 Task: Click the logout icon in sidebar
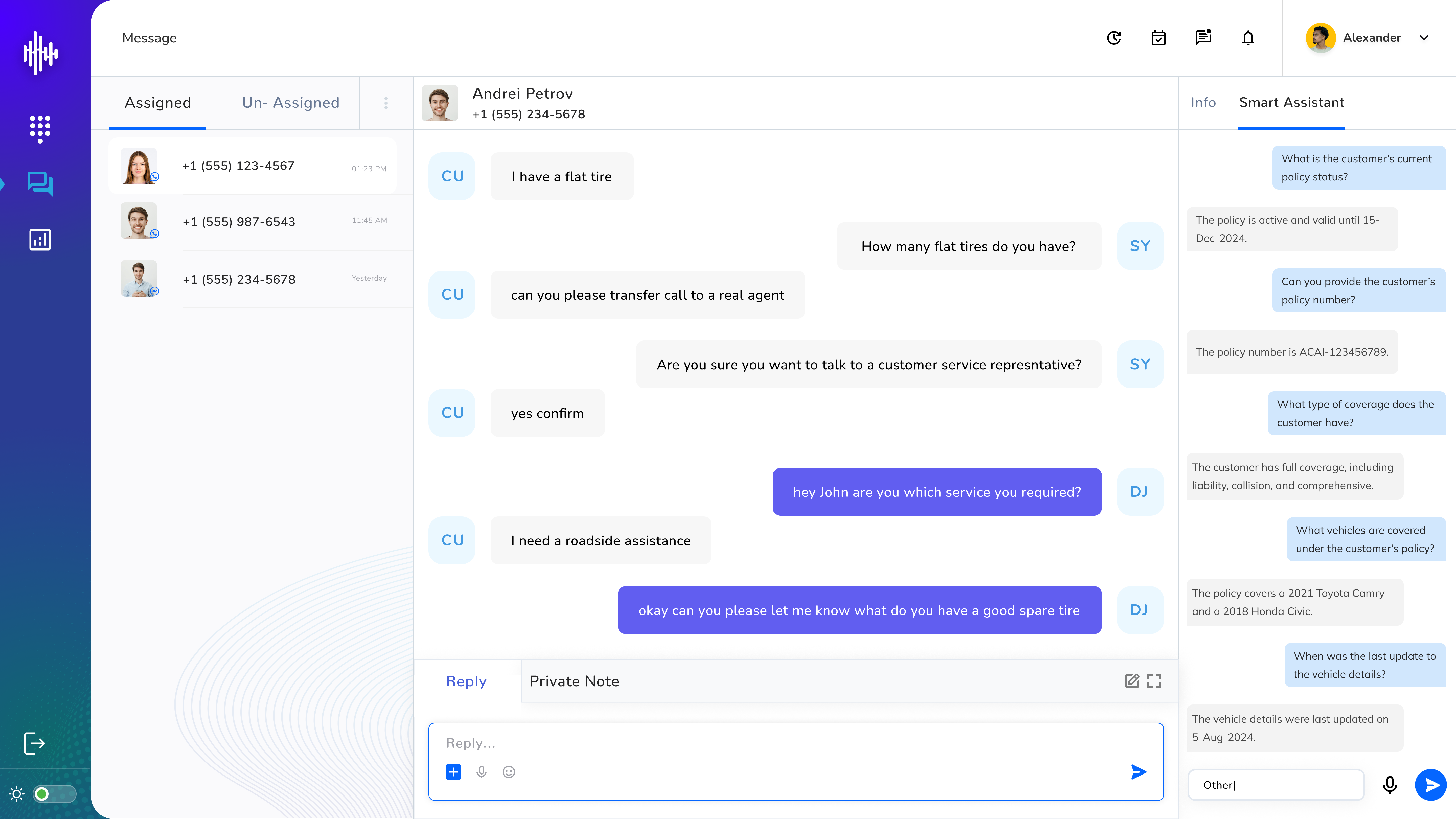coord(34,743)
